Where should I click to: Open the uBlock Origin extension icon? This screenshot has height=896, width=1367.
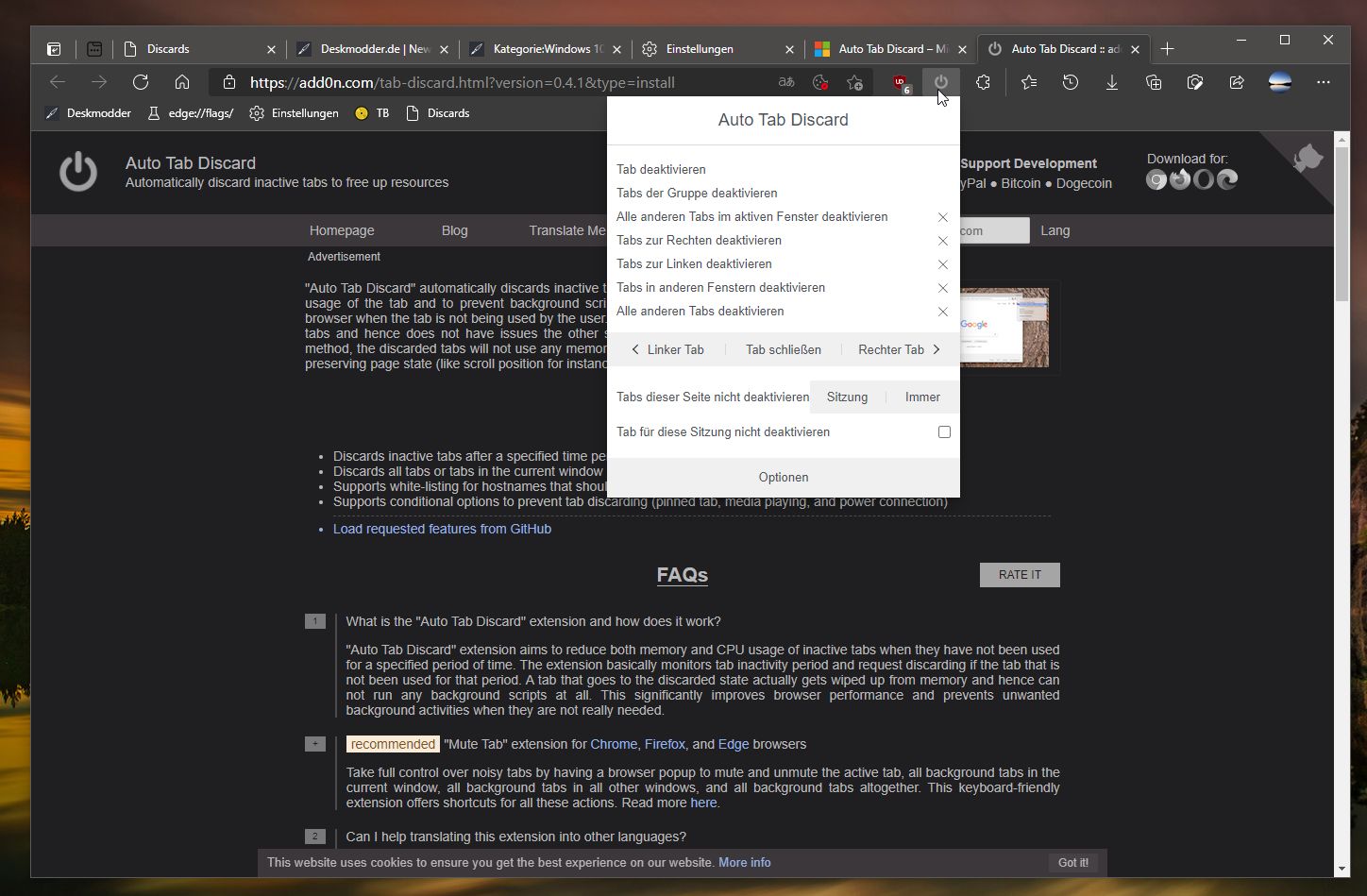point(901,83)
